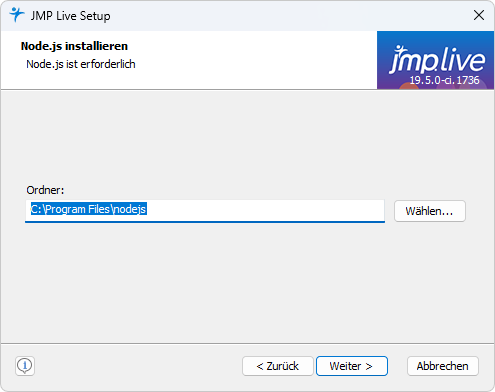The height and width of the screenshot is (392, 495).
Task: Close the JMP Live Setup window
Action: click(x=479, y=15)
